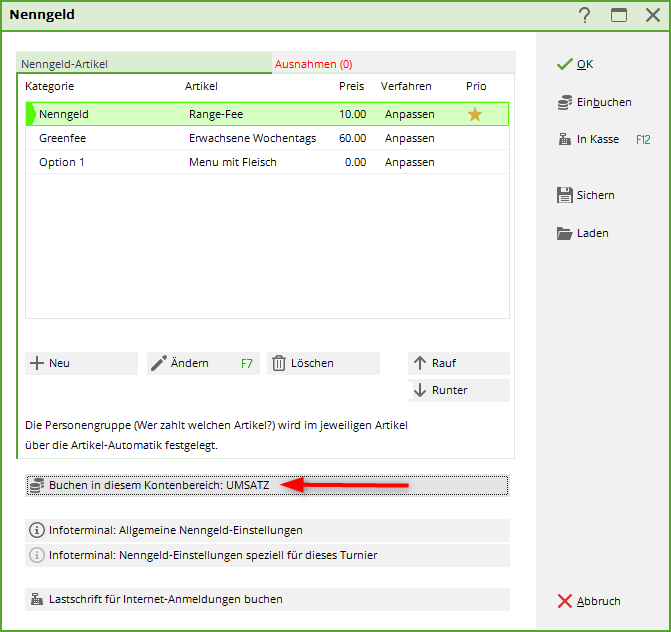The width and height of the screenshot is (671, 632).
Task: Click the Erwachsene Wochentags article cell
Action: coord(252,138)
